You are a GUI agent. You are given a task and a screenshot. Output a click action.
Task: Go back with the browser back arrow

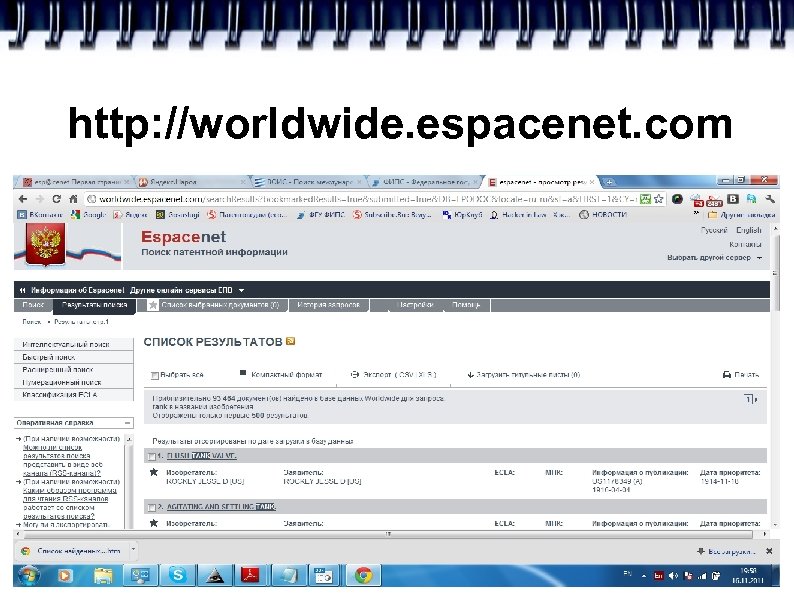click(22, 199)
